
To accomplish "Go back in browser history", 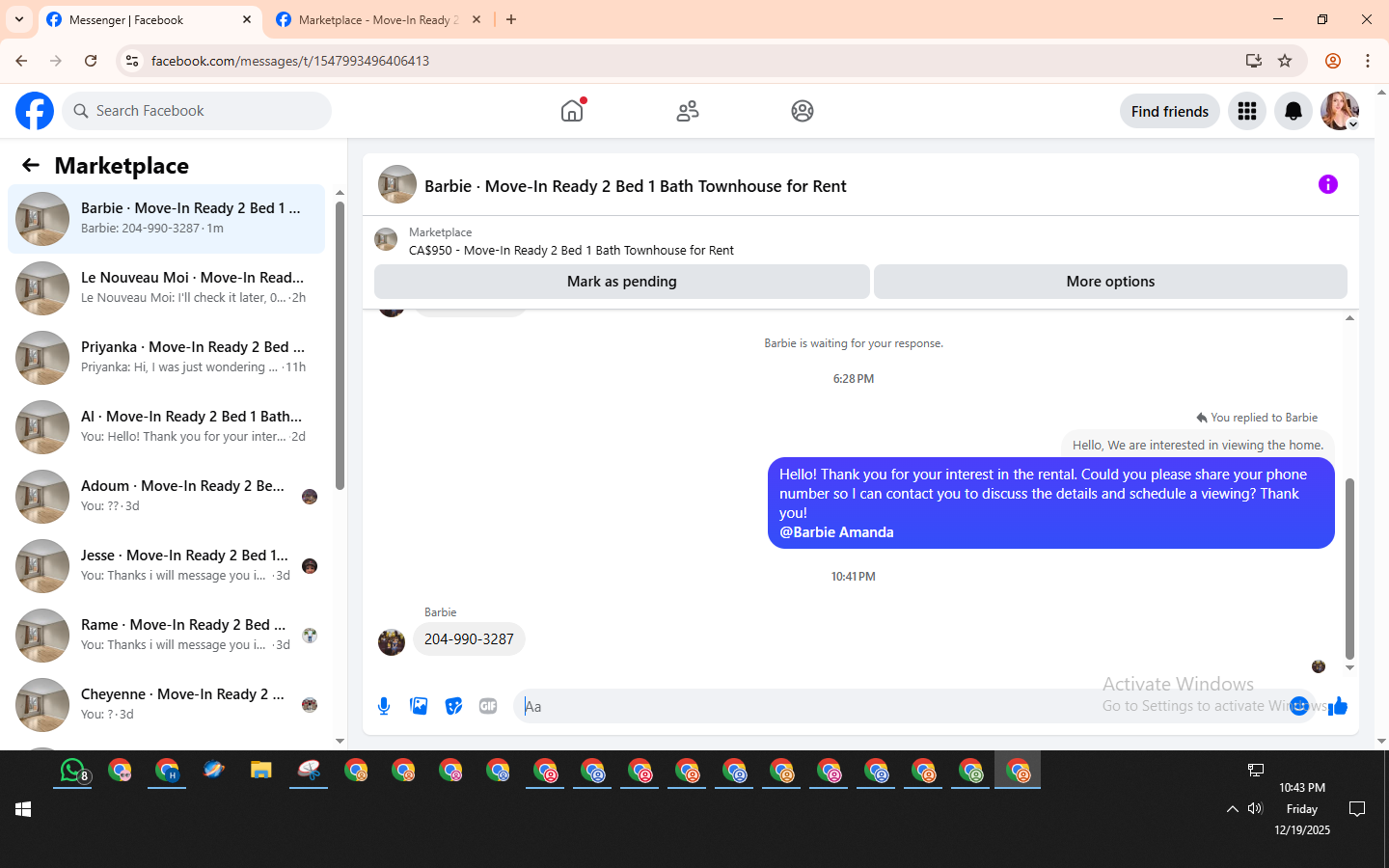I will [x=21, y=61].
